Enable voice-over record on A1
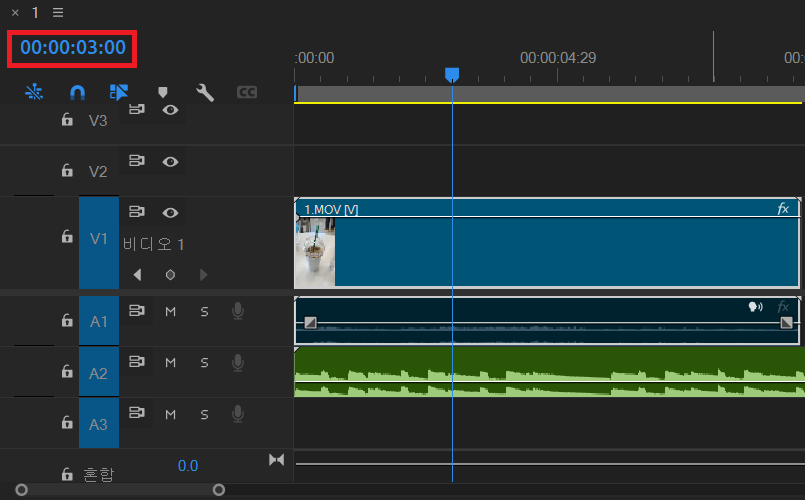Screen dimensions: 805x500 click(x=238, y=311)
